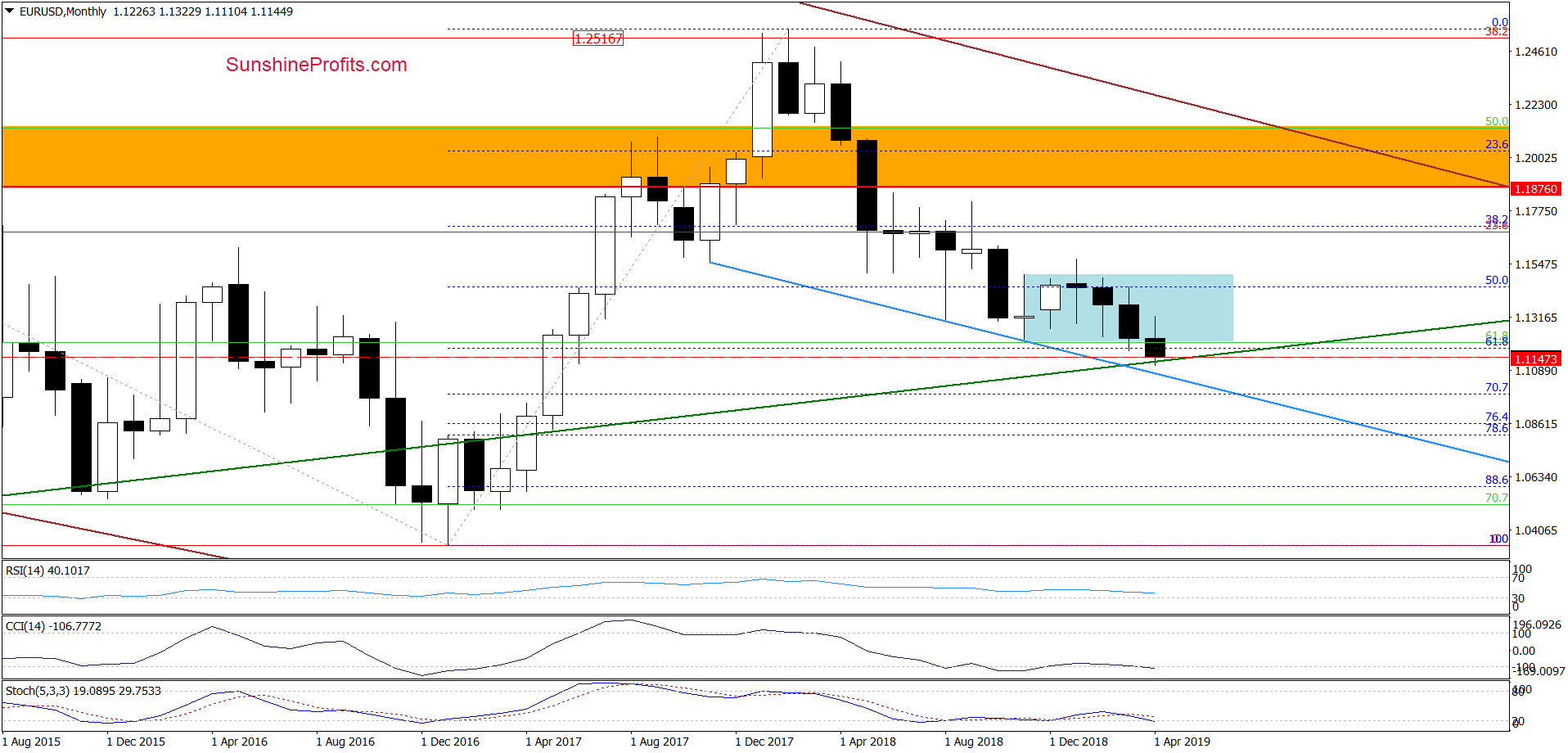Click the blue 0.0 Fibonacci label
The image size is (1568, 753).
point(1499,22)
